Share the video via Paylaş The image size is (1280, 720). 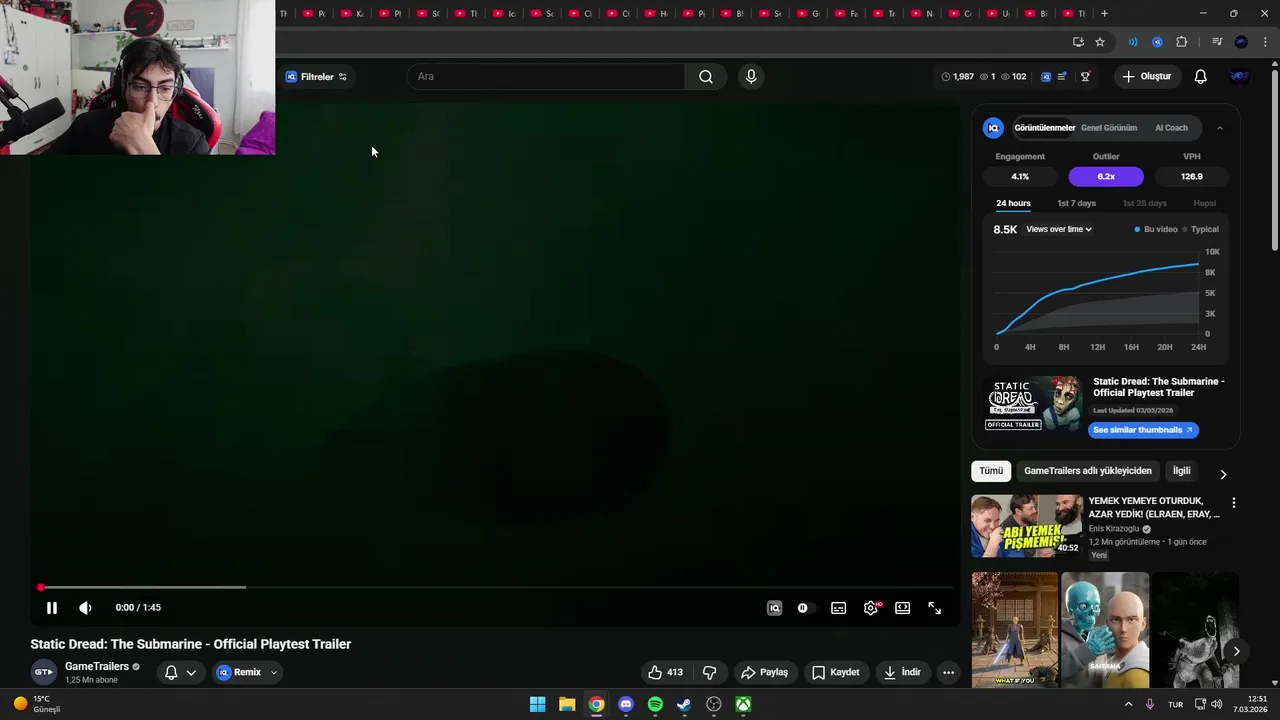coord(765,672)
